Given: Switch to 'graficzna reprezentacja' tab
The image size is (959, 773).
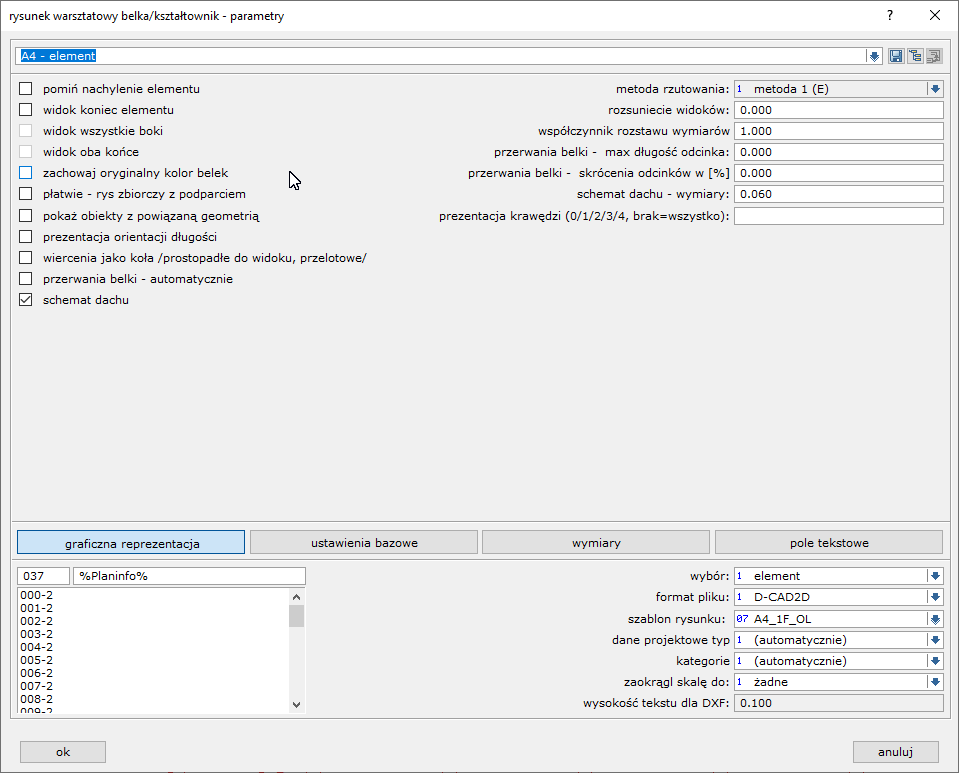Looking at the screenshot, I should (x=131, y=542).
